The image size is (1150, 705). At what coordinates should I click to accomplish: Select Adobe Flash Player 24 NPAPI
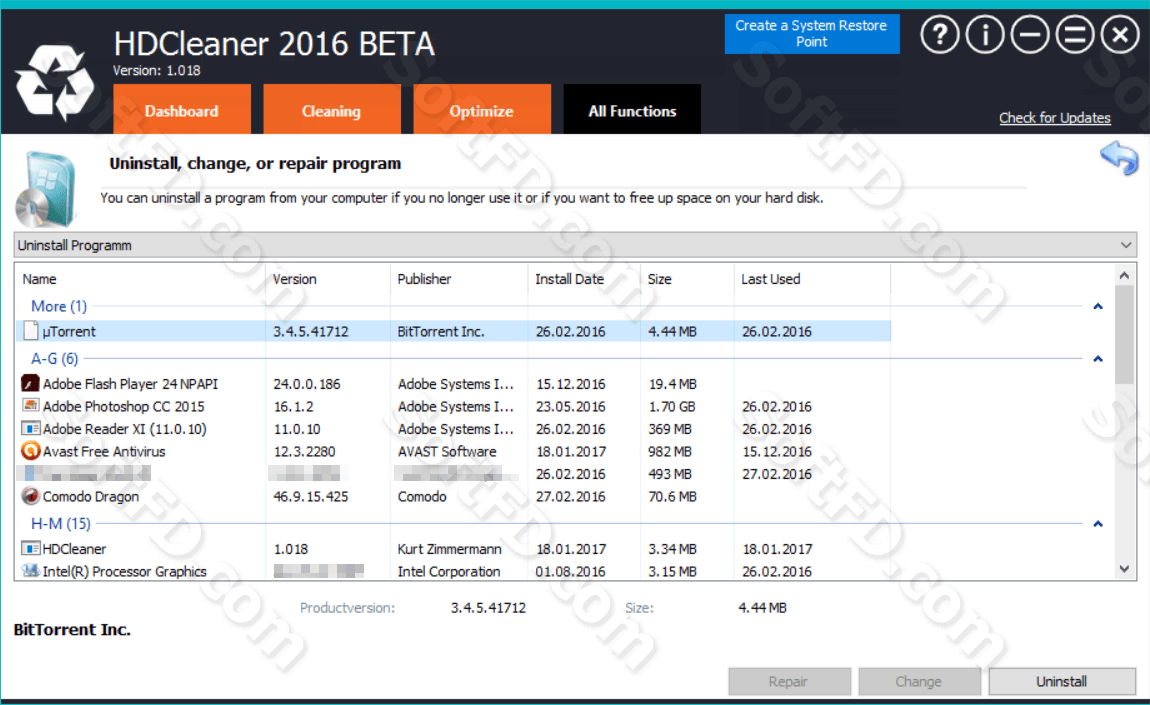(x=130, y=384)
